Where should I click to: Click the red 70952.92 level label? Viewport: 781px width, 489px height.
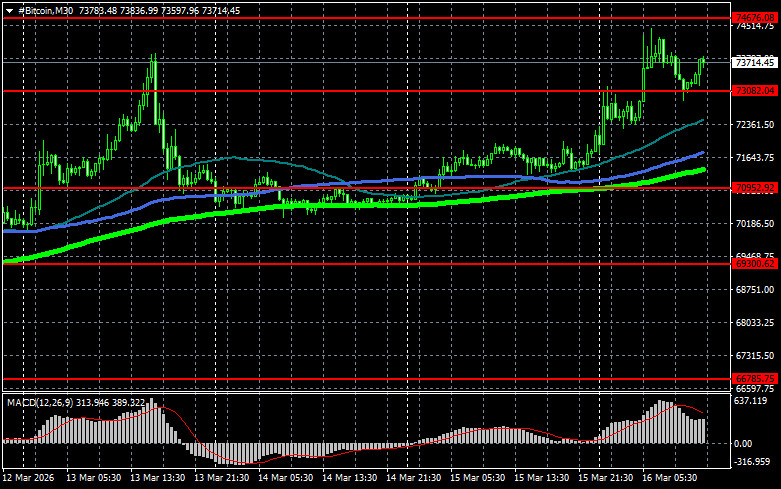click(755, 188)
